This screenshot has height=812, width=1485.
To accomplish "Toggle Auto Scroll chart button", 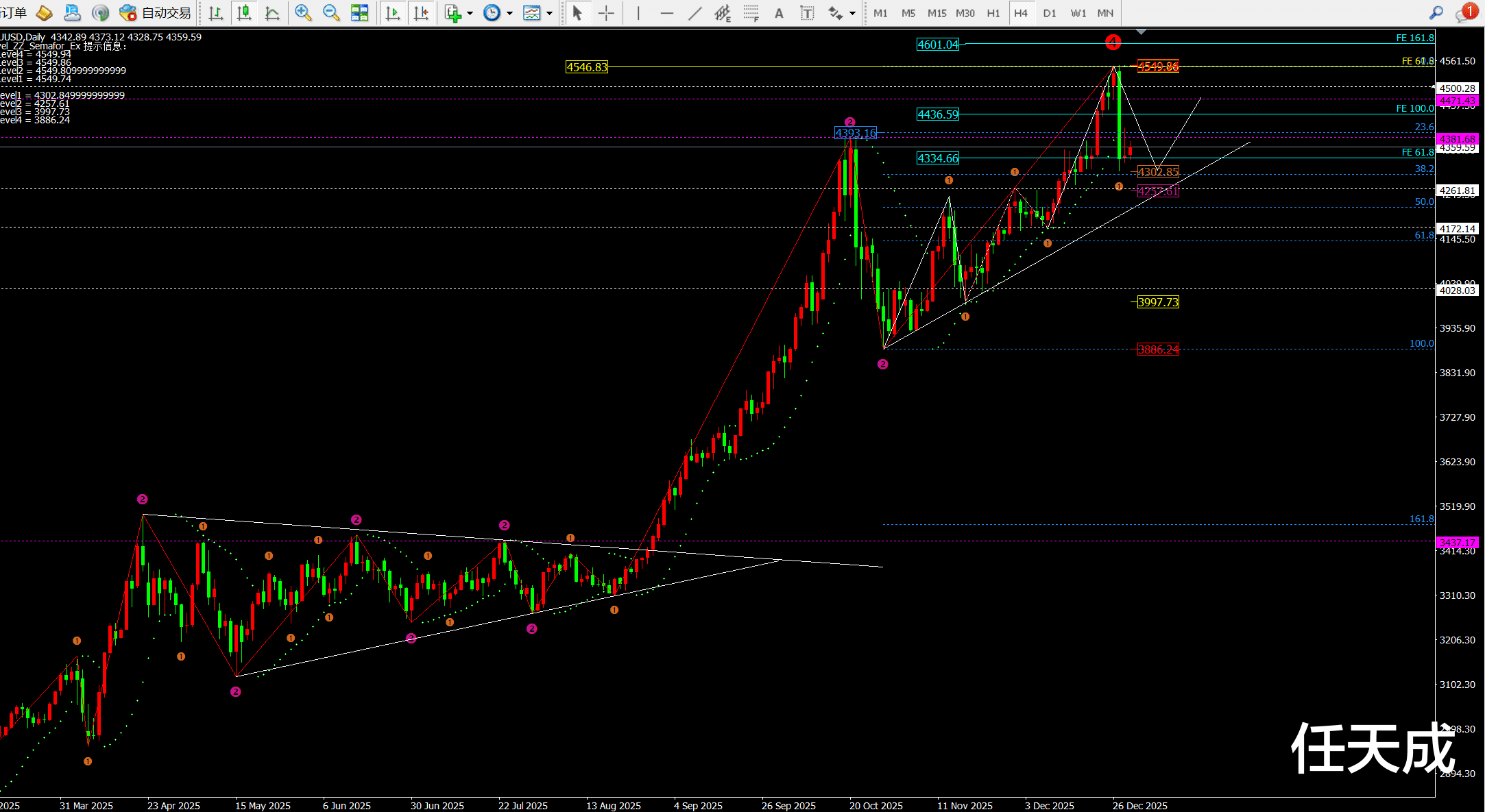I will tap(393, 13).
